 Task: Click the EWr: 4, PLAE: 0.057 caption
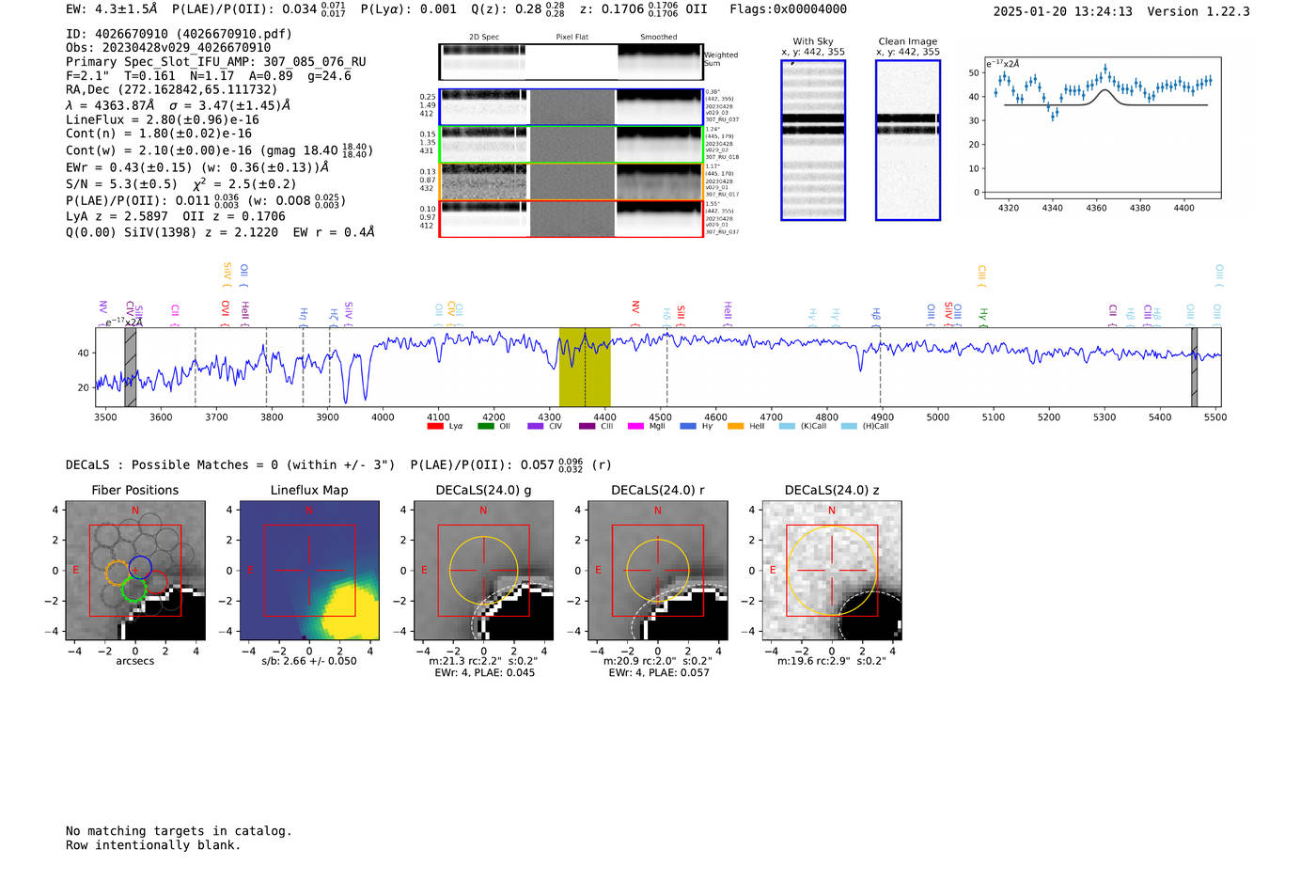coord(659,673)
